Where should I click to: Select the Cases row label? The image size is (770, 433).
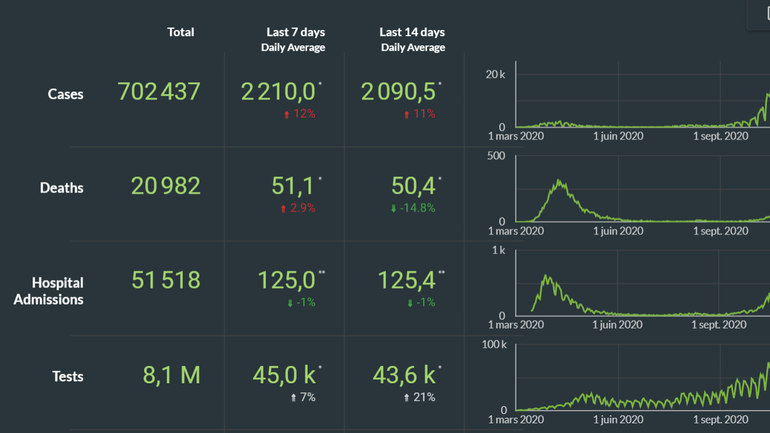click(66, 94)
